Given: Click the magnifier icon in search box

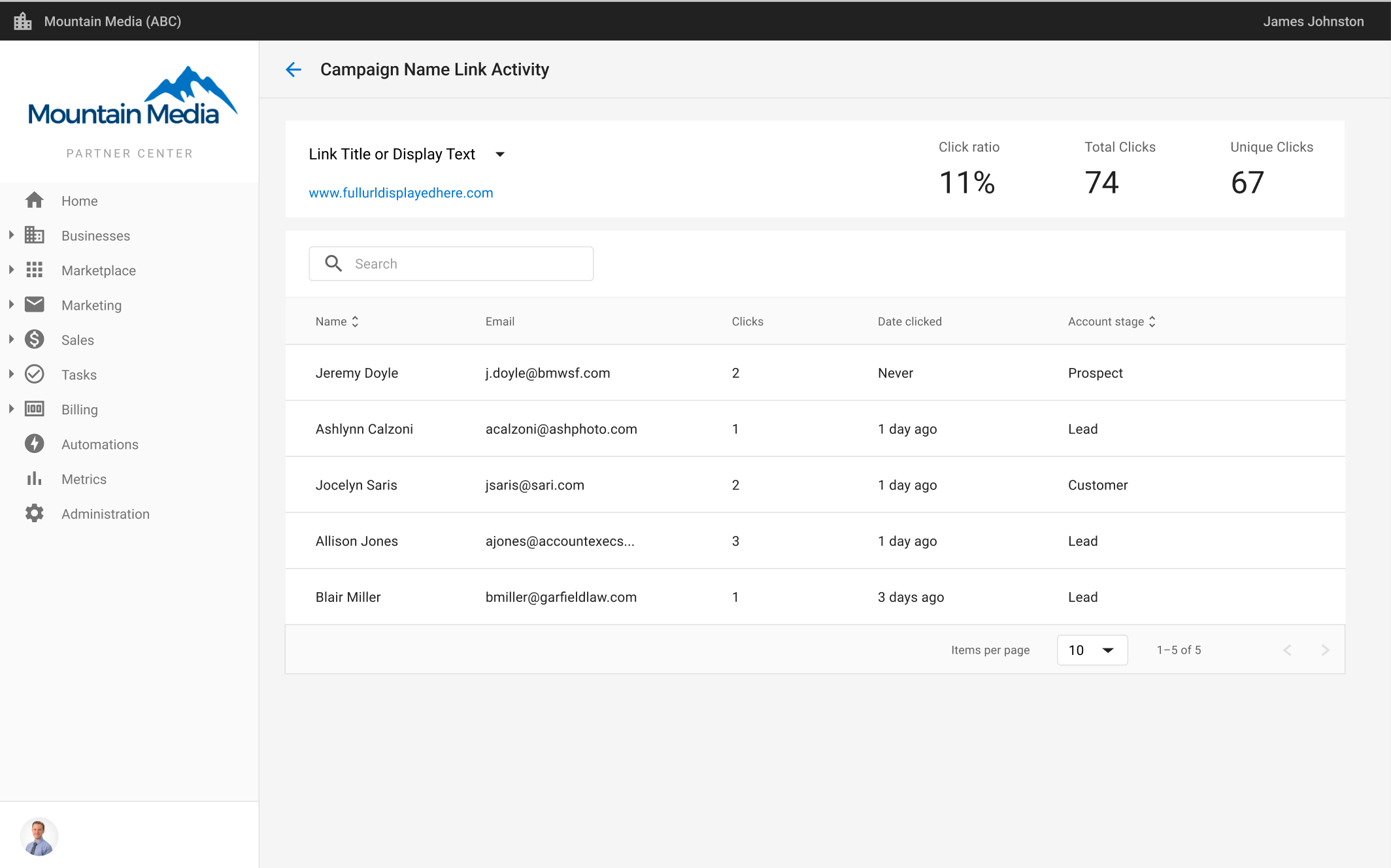Looking at the screenshot, I should point(334,263).
